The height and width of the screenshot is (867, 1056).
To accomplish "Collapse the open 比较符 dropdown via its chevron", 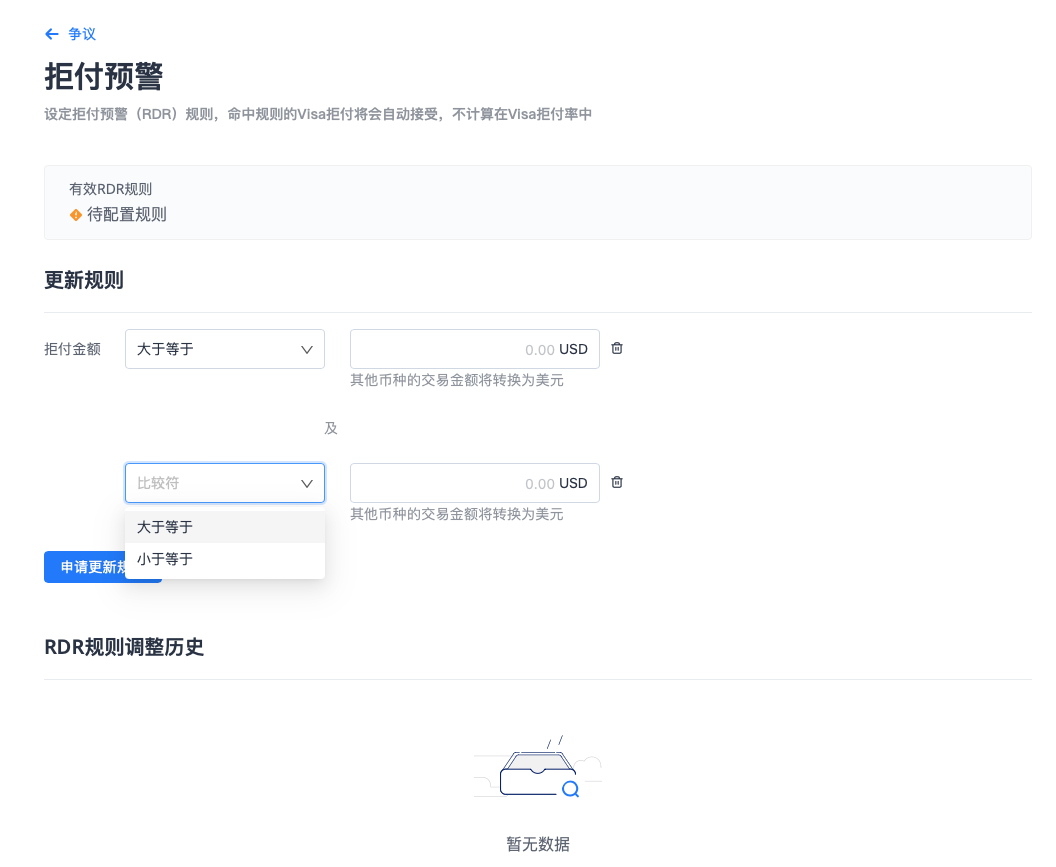I will click(x=307, y=483).
